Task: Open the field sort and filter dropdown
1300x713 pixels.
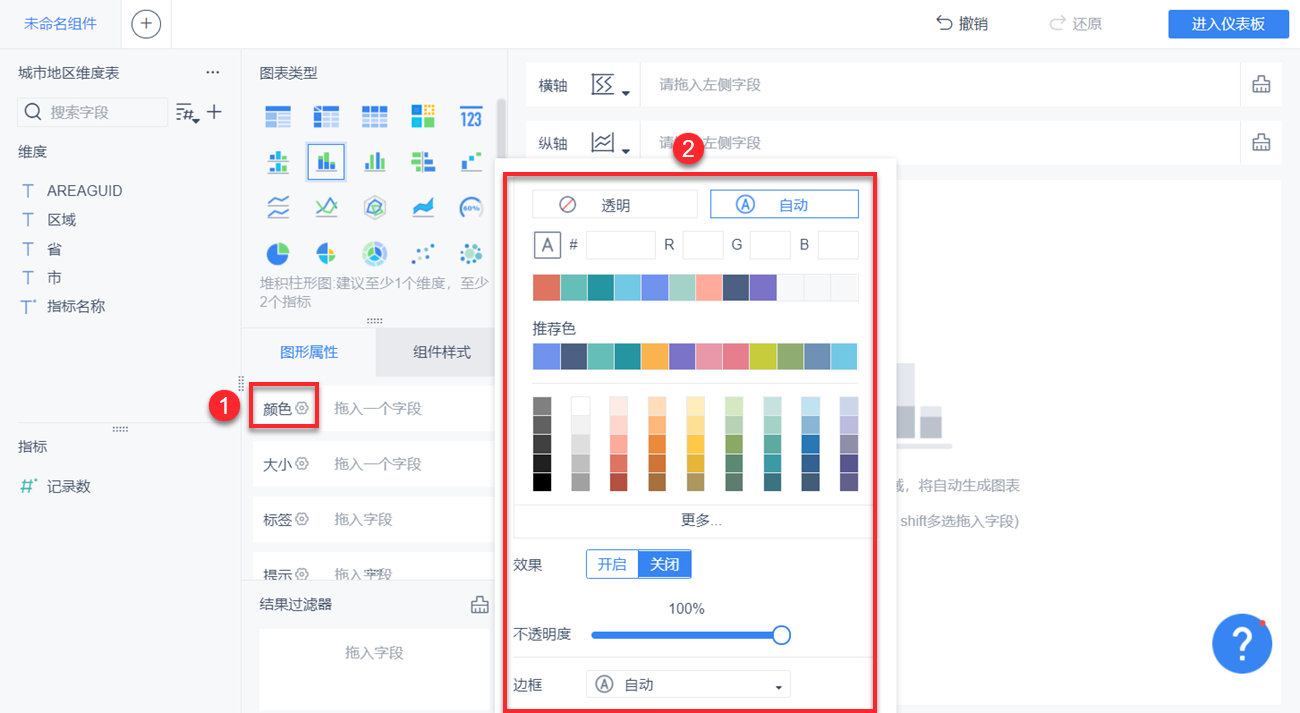Action: pos(187,113)
